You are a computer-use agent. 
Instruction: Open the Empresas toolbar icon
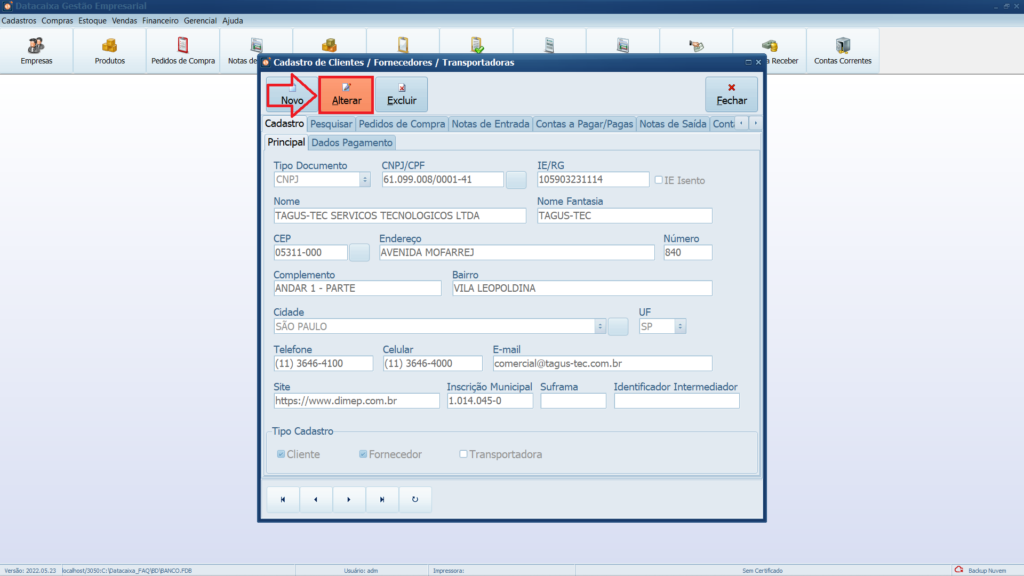(36, 51)
